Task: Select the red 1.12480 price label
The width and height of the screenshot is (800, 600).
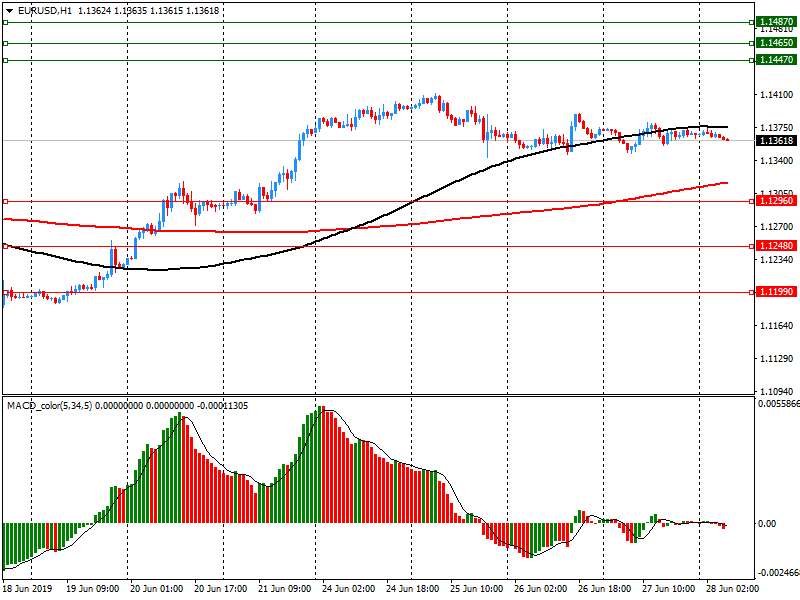Action: 777,246
